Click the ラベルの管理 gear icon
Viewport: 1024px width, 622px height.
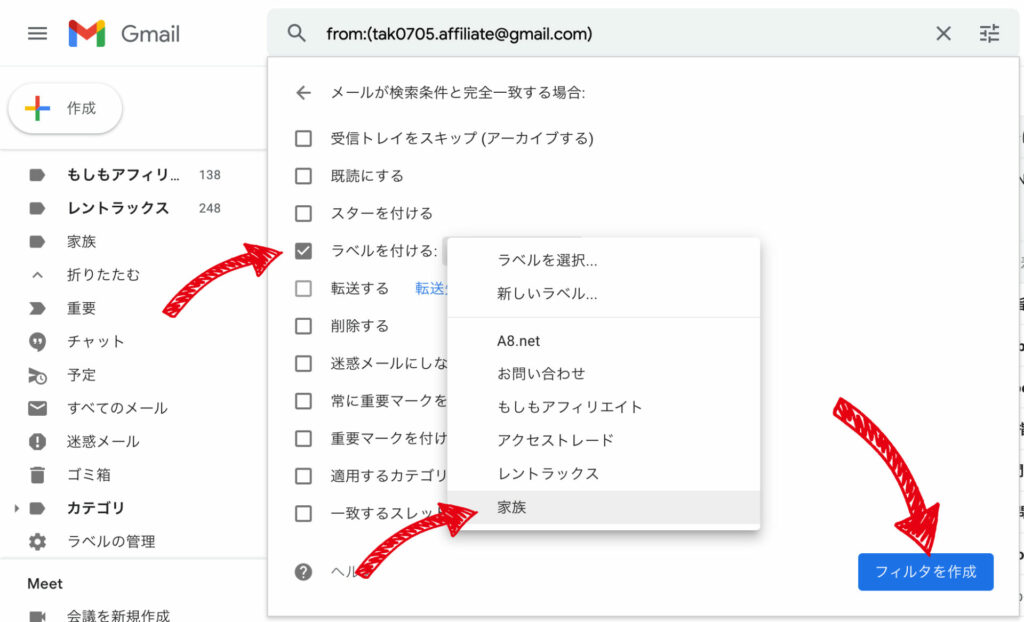pos(37,542)
